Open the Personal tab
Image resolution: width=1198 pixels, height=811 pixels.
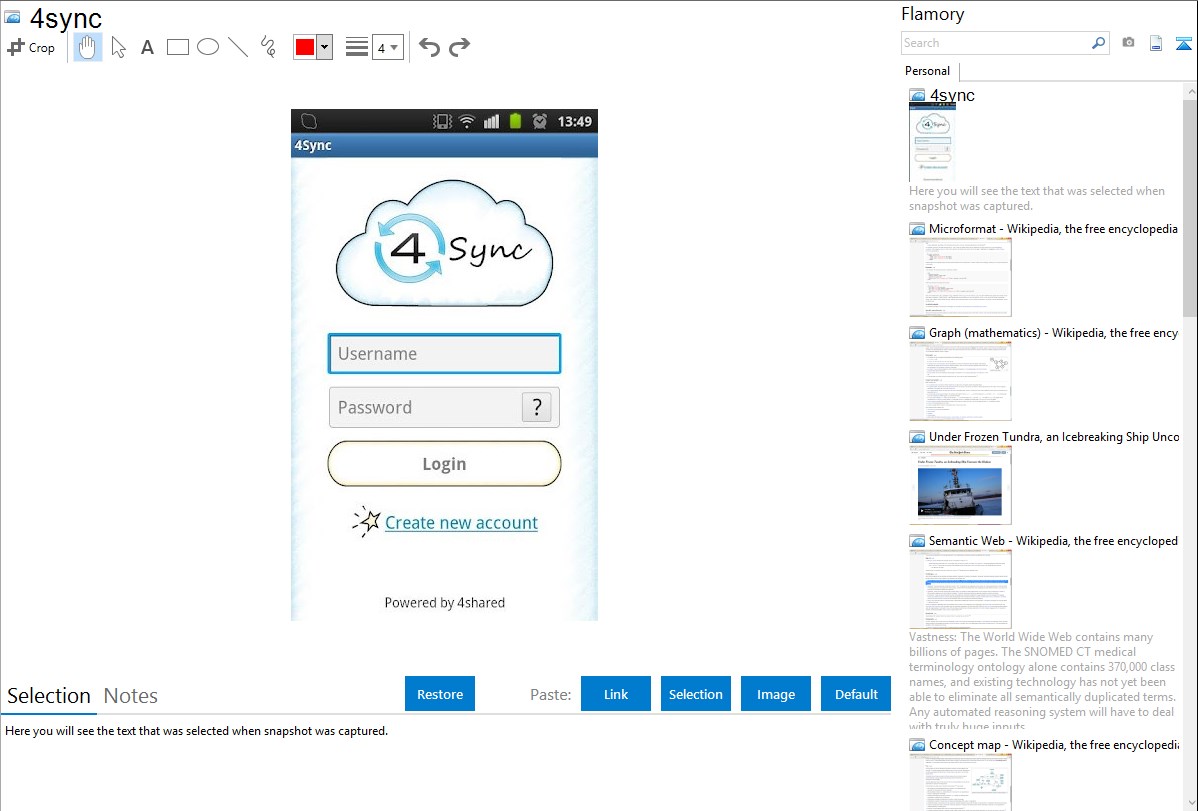(x=927, y=70)
